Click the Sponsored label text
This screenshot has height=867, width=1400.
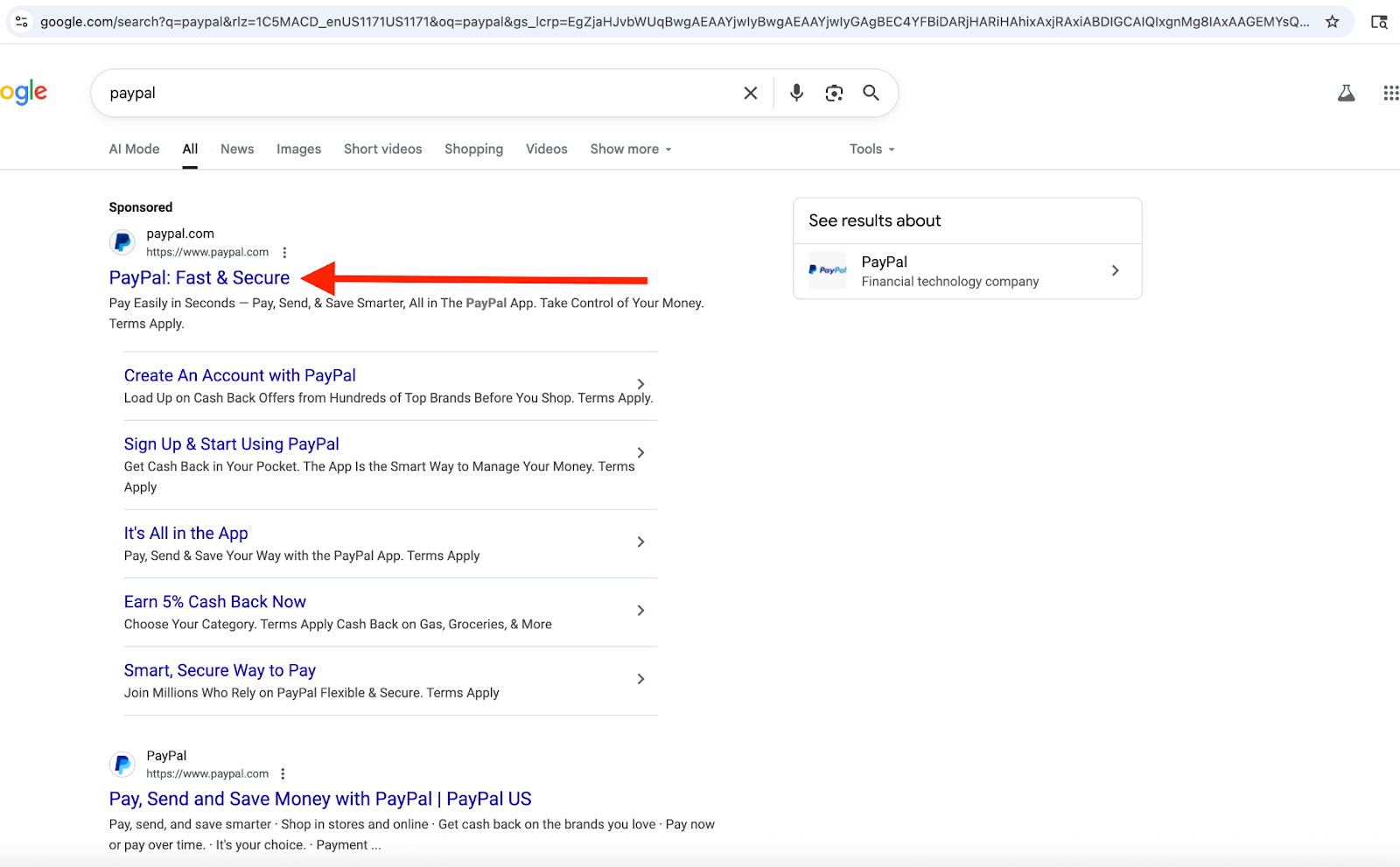(x=141, y=207)
